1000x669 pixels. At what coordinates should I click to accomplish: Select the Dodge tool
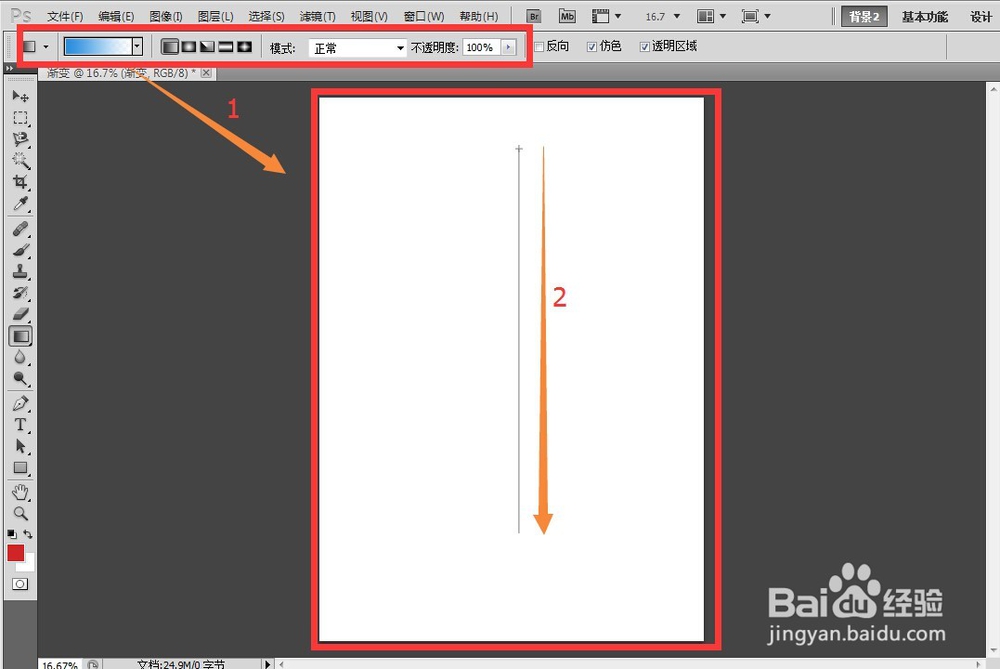(x=20, y=379)
